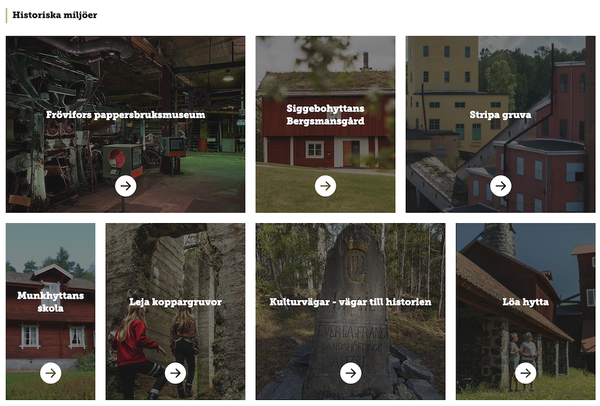Image resolution: width=600 pixels, height=406 pixels.
Task: Open the Munkhyttans skola title link
Action: point(51,302)
